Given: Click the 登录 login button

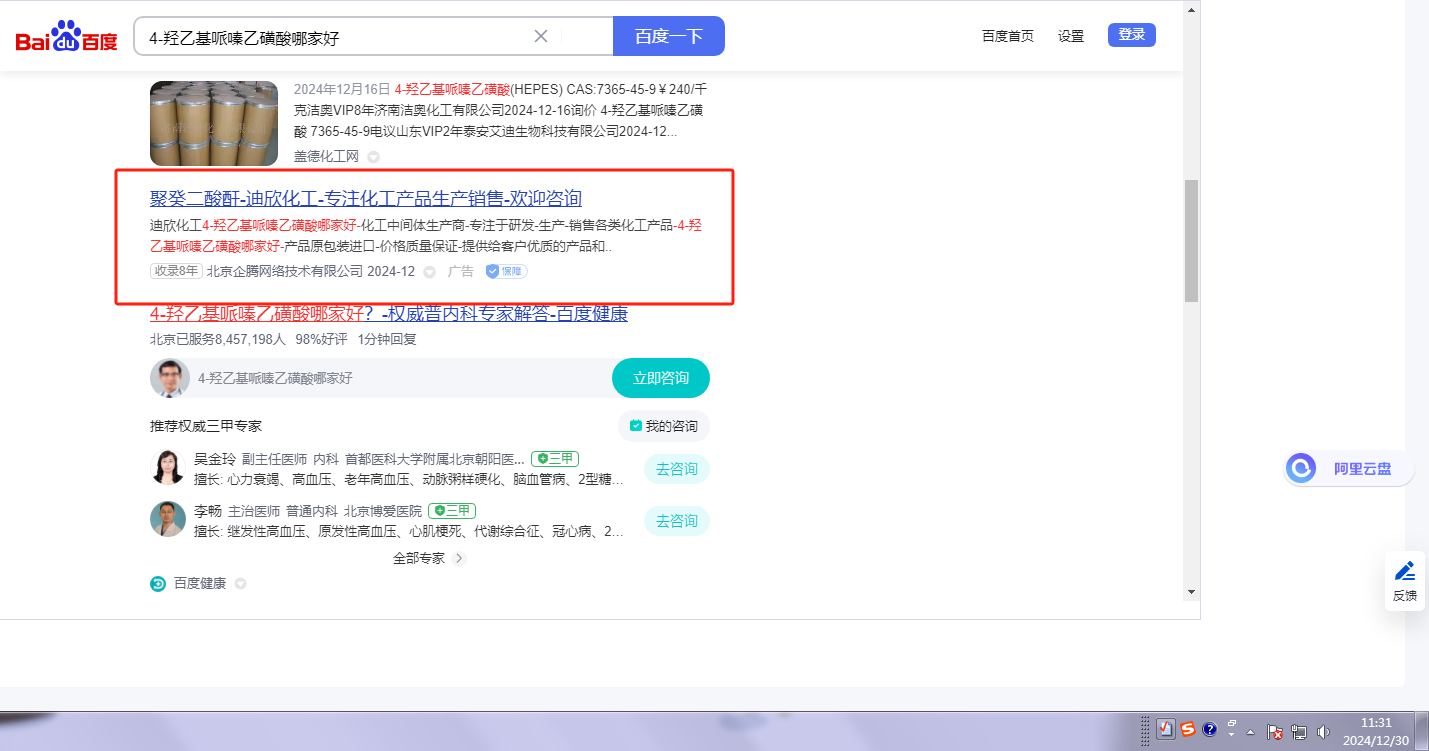Looking at the screenshot, I should 1131,35.
